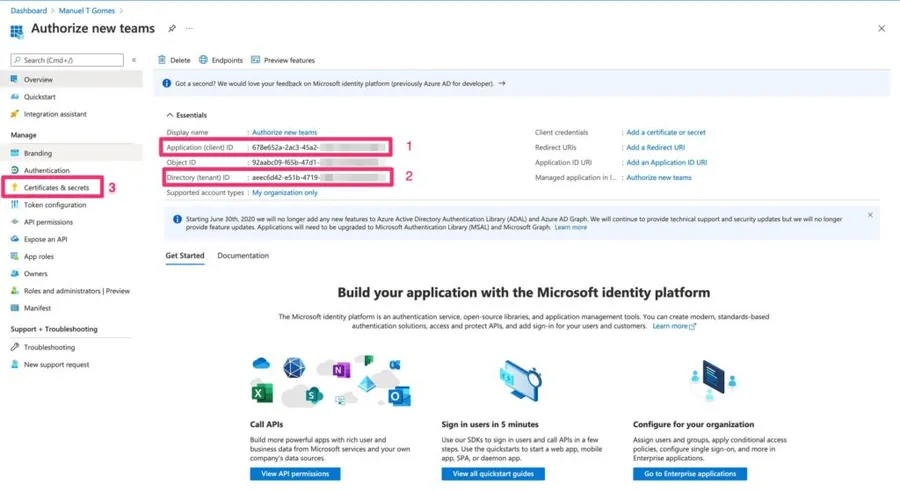Collapse the sidebar with double chevron
Image resolution: width=900 pixels, height=491 pixels.
click(x=134, y=60)
